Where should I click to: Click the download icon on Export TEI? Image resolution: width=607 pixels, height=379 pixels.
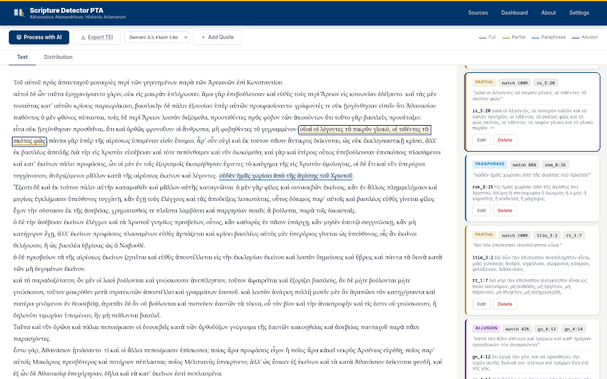click(83, 37)
